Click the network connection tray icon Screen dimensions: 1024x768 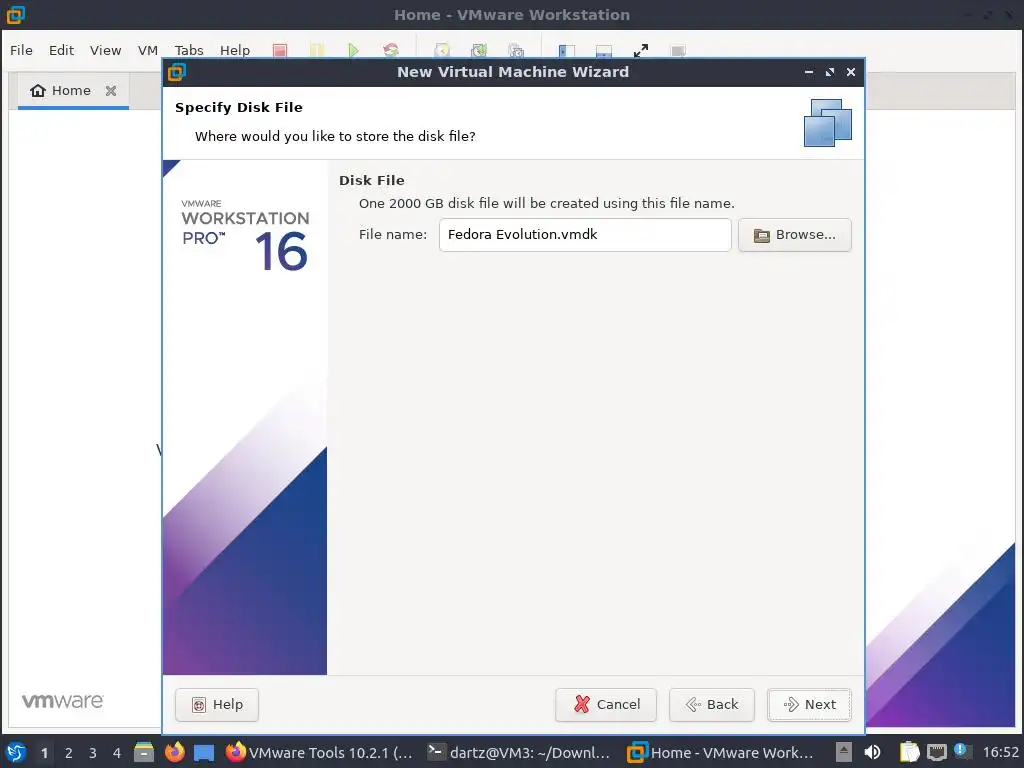(937, 752)
